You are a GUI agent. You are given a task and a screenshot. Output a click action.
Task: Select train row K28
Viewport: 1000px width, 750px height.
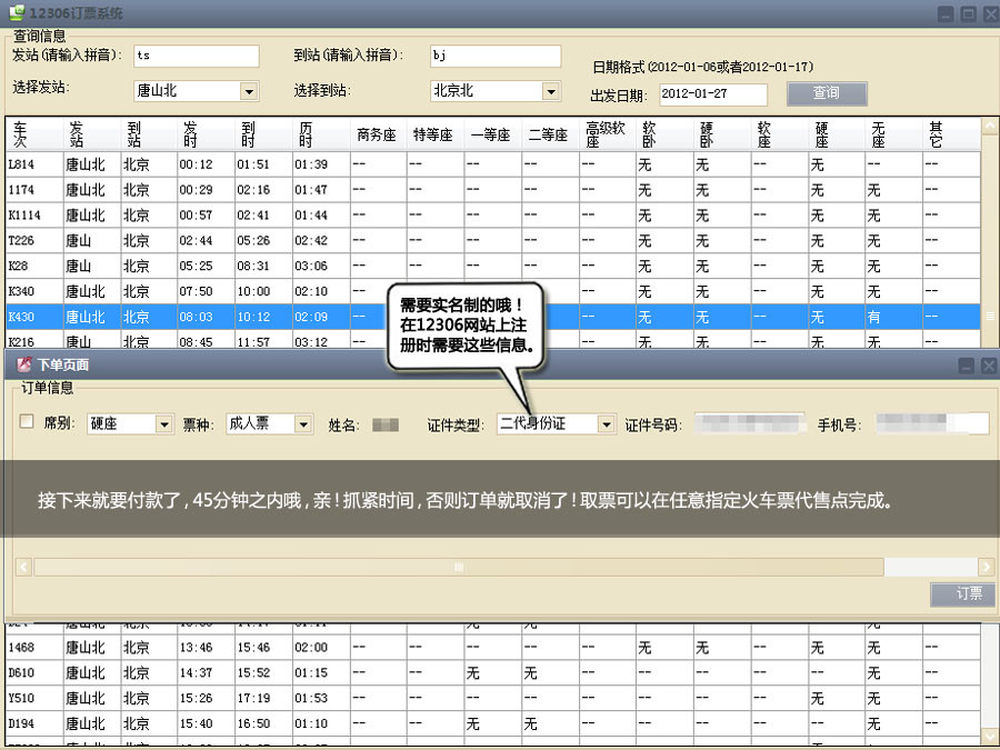tap(493, 266)
